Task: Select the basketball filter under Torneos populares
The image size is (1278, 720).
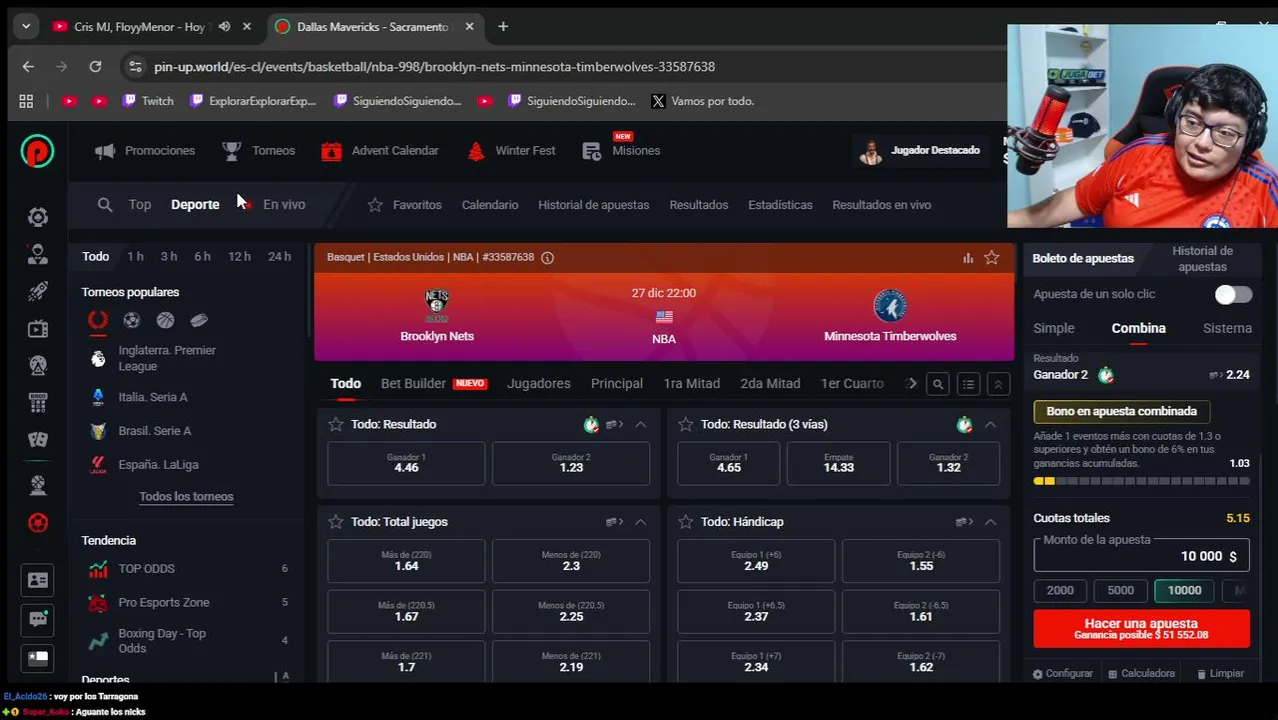Action: (165, 320)
